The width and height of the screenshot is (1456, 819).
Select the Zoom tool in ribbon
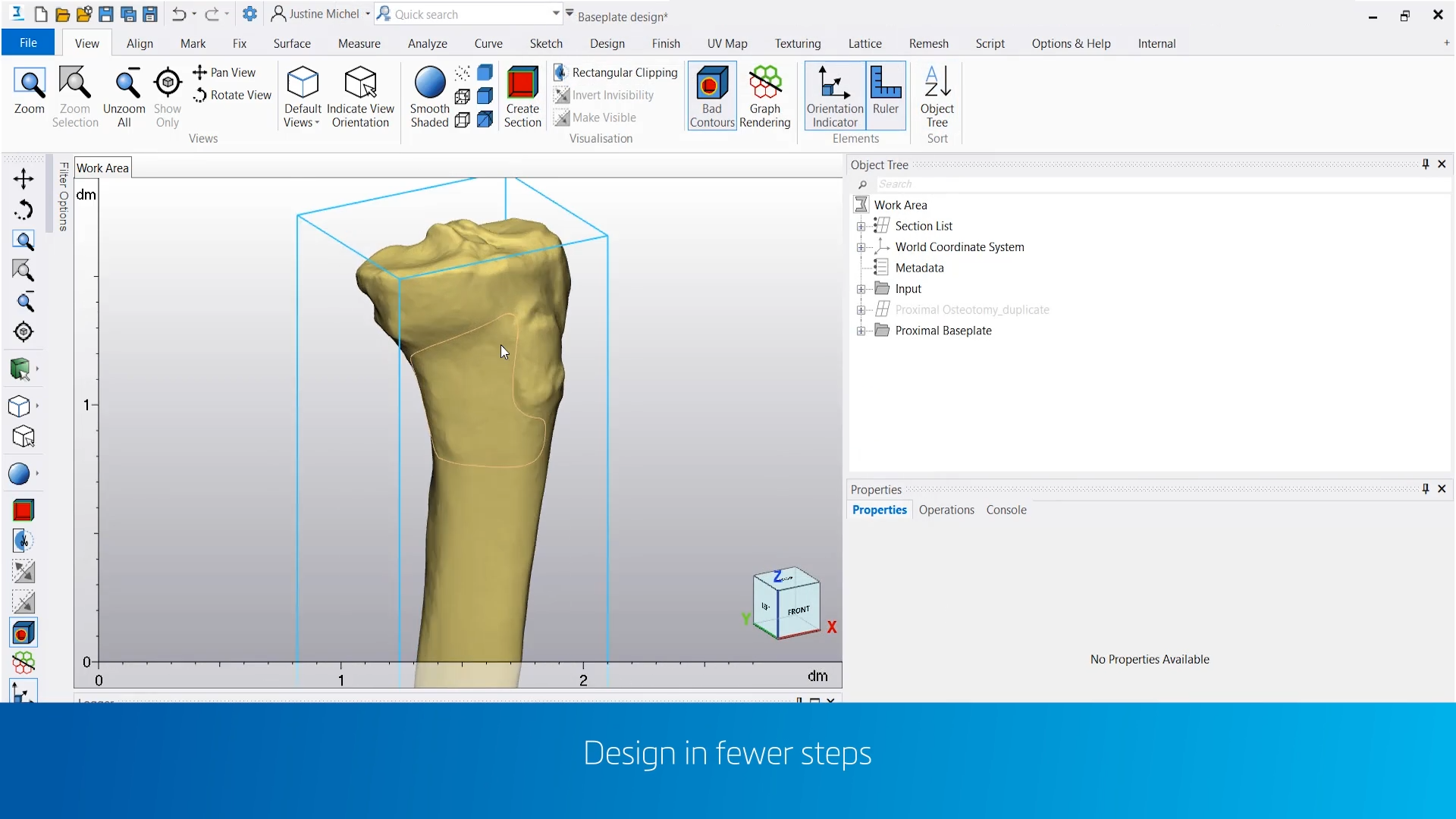click(x=30, y=91)
